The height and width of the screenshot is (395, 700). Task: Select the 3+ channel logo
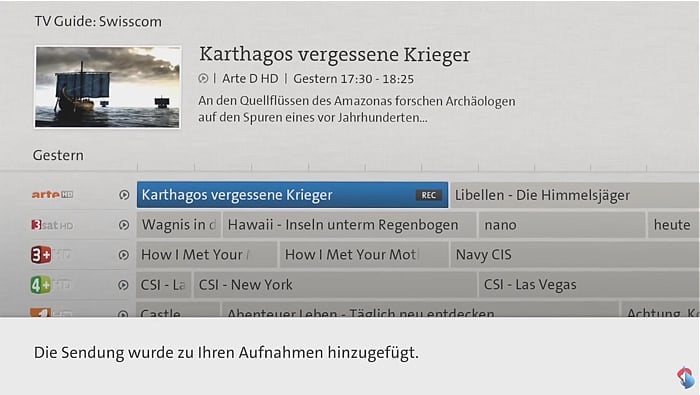point(41,255)
